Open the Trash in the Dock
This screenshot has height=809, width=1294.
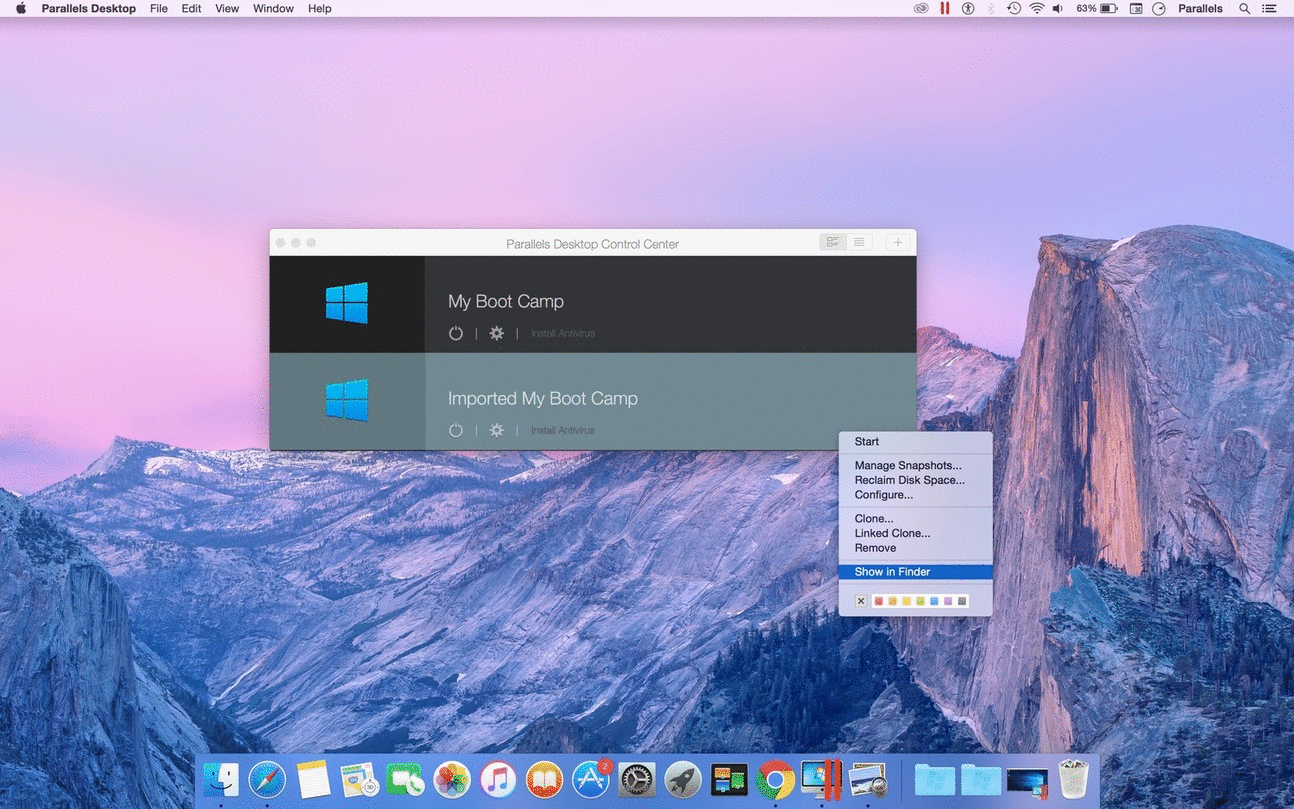pos(1073,779)
